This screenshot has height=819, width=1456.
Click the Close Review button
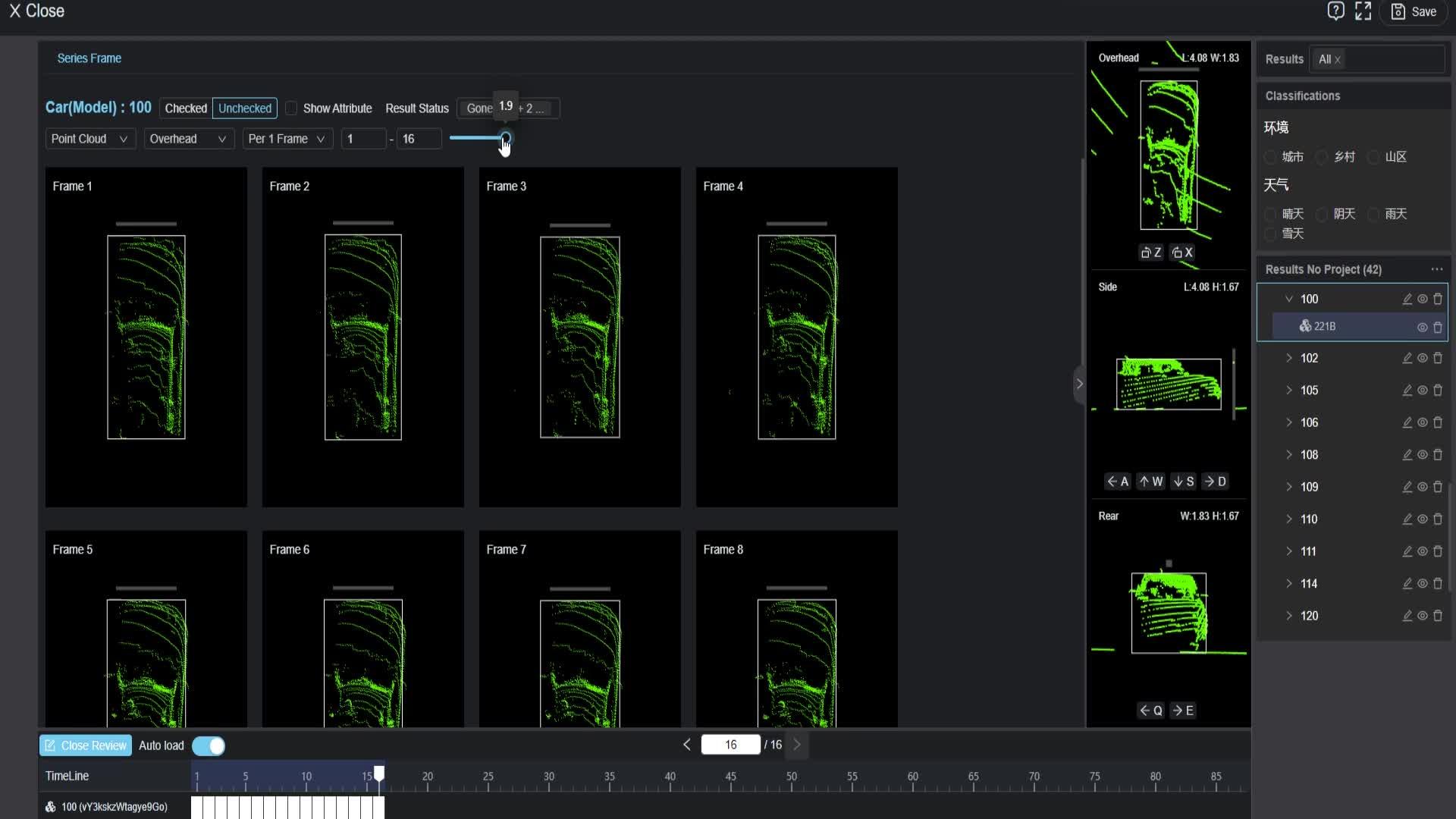pos(86,746)
